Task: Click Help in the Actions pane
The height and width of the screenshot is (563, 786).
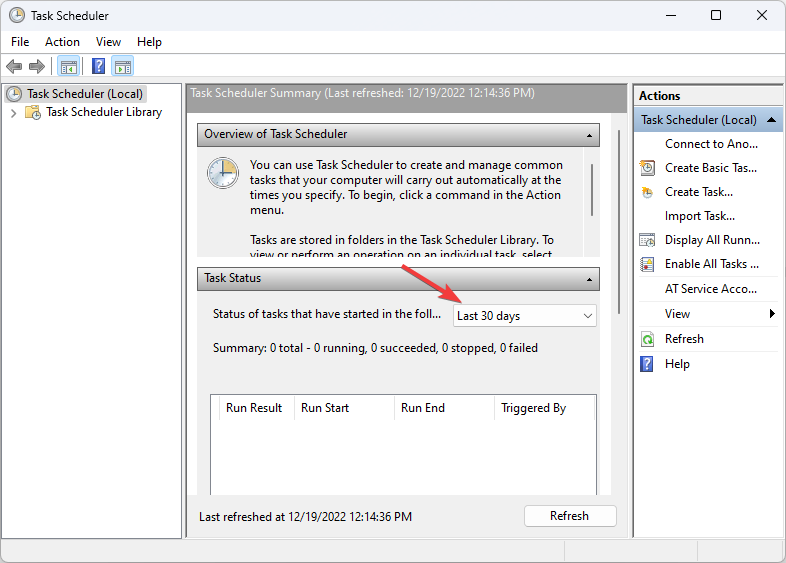Action: coord(677,364)
